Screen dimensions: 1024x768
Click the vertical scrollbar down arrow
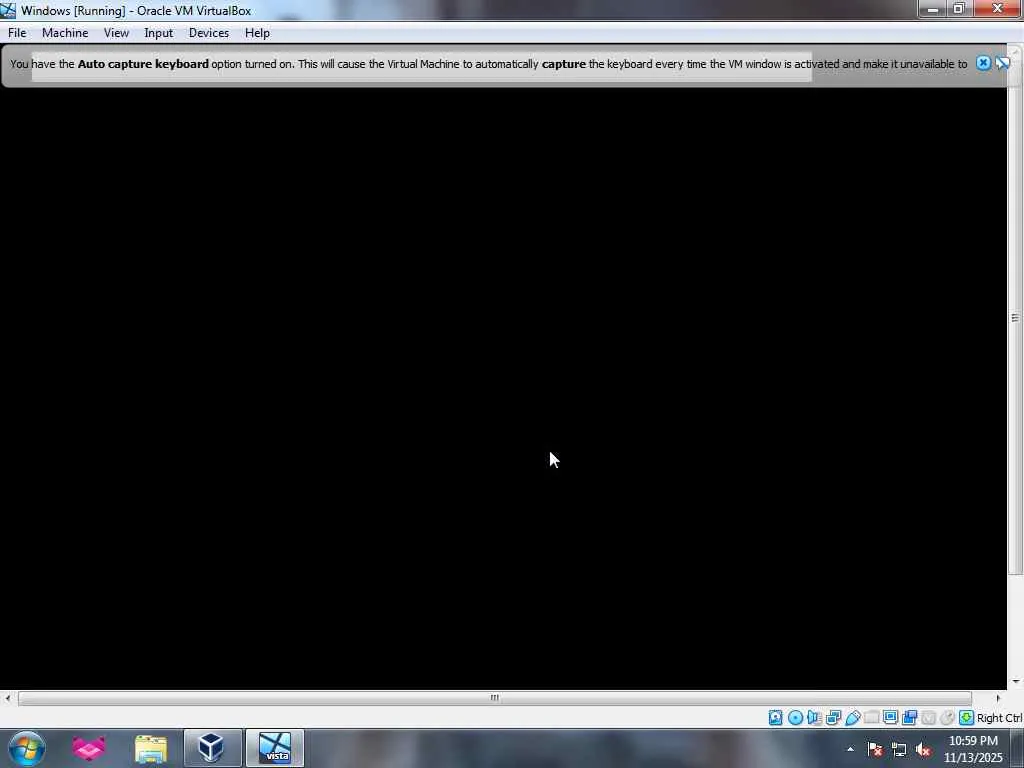tap(1015, 681)
